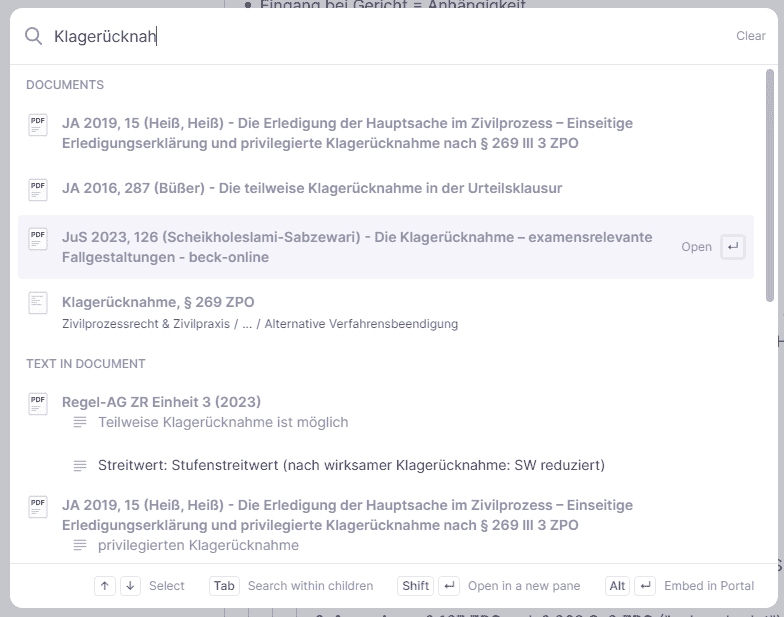Click enter icon beside Alt key
784x617 pixels.
coord(645,586)
